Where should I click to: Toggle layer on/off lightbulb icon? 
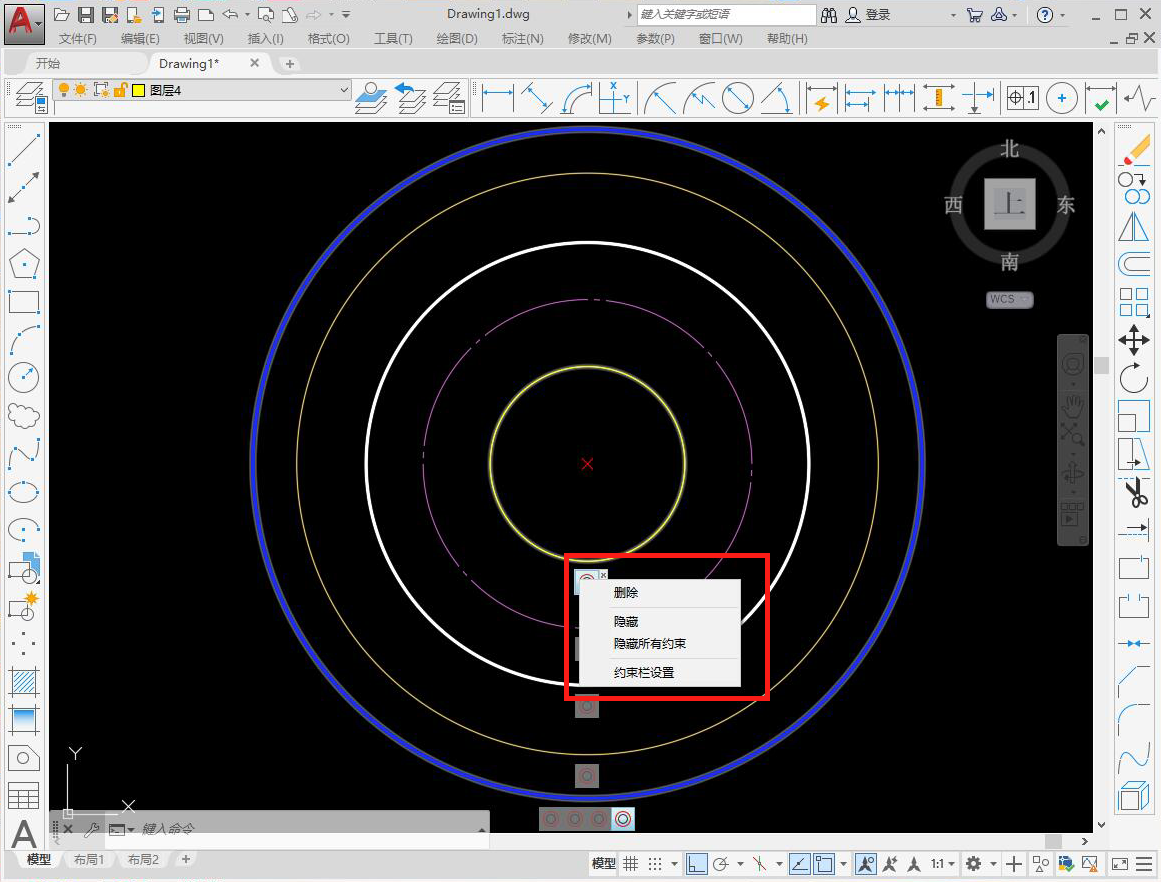pyautogui.click(x=64, y=90)
